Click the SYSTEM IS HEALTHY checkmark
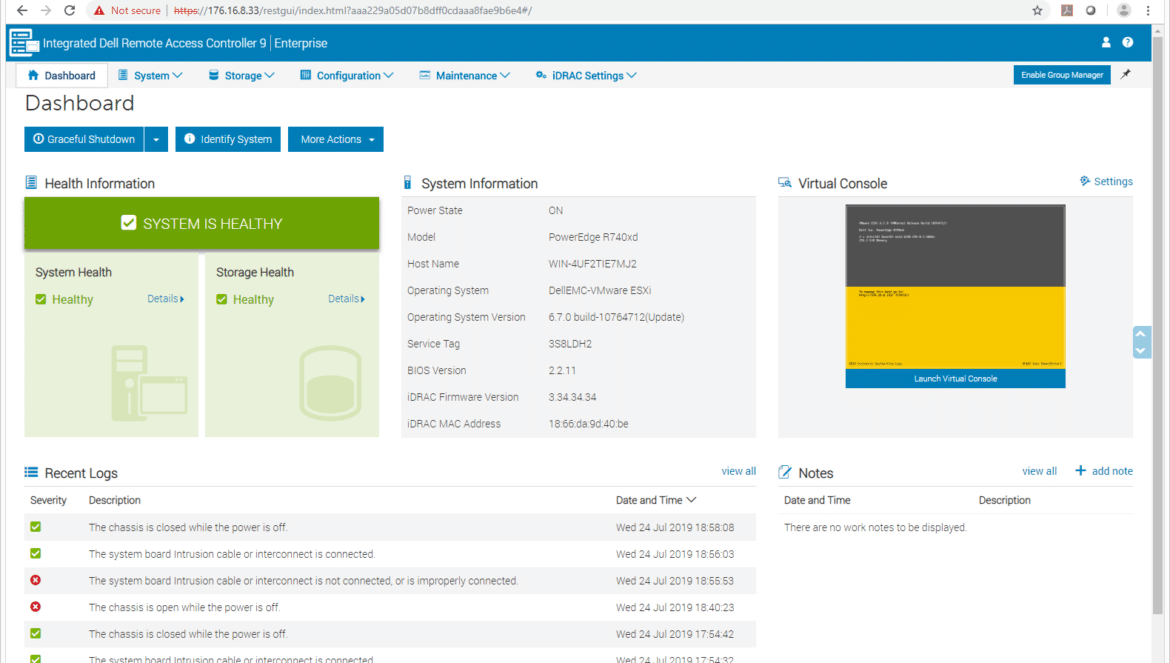The width and height of the screenshot is (1170, 663). point(128,223)
